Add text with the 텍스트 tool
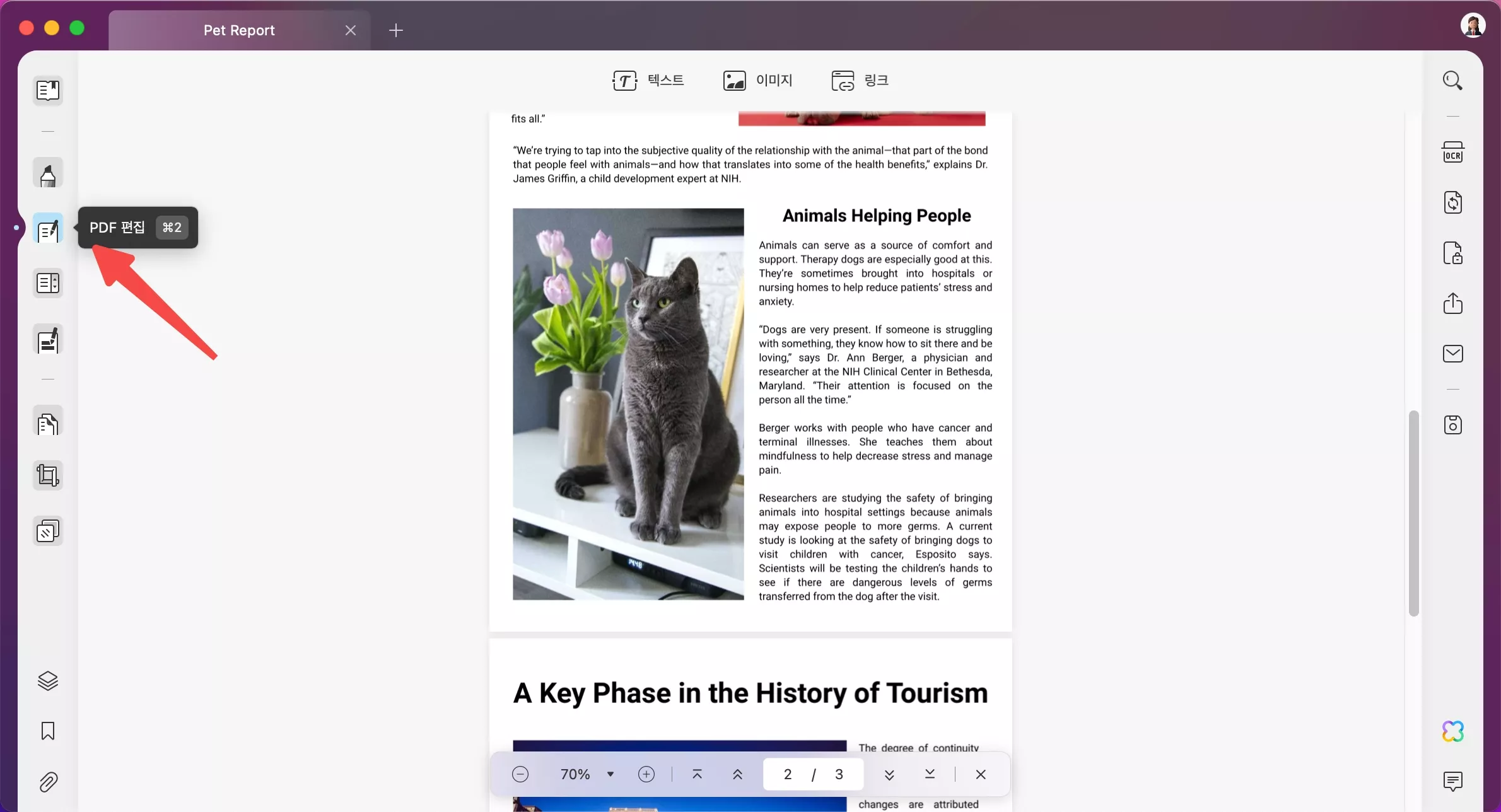Screen dimensions: 1501x812 648,81
